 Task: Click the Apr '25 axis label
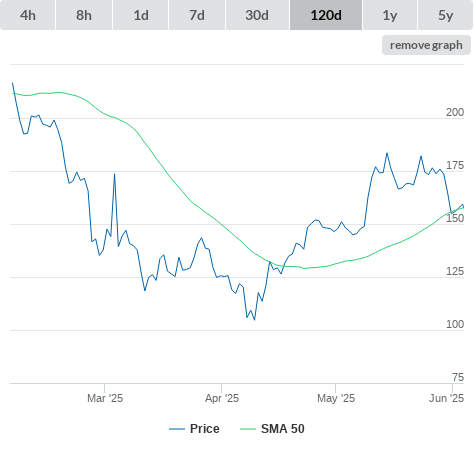click(x=222, y=398)
